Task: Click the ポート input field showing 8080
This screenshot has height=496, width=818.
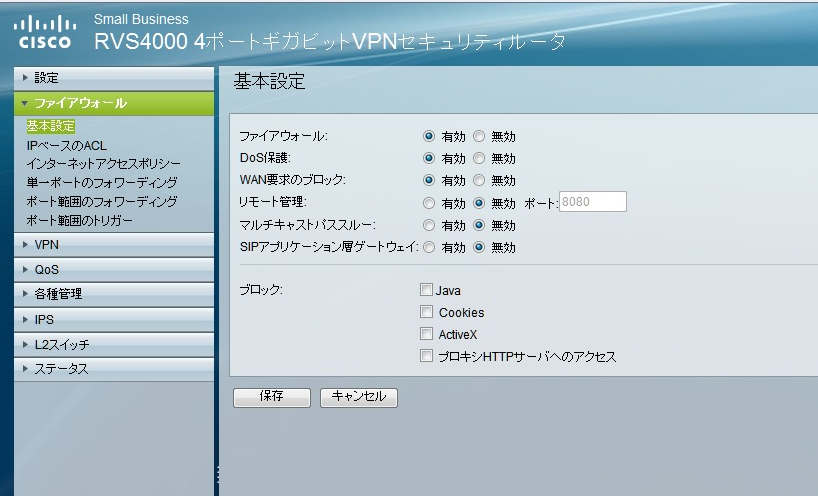Action: [x=593, y=202]
